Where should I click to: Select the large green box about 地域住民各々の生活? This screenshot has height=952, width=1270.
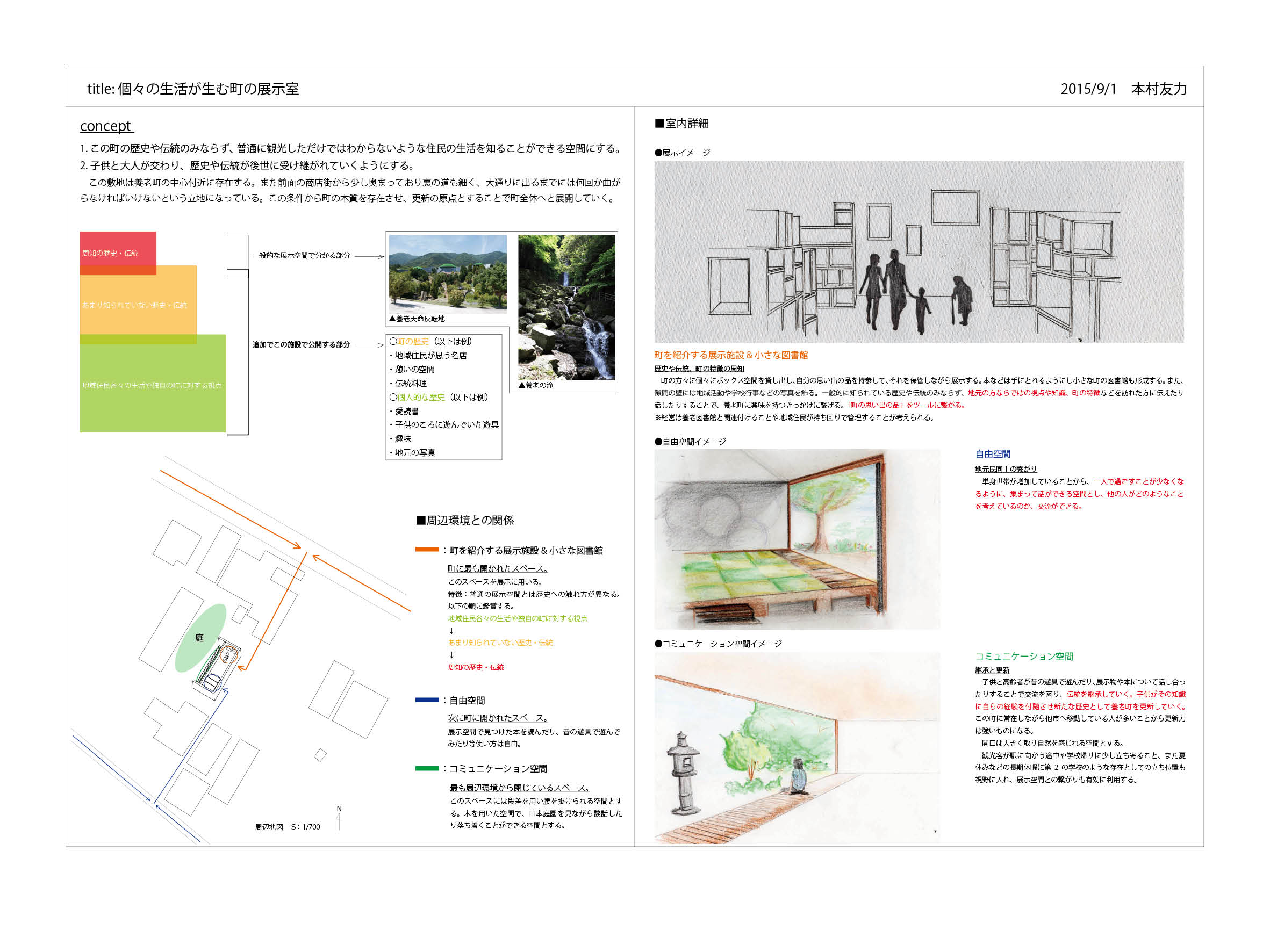click(x=152, y=383)
